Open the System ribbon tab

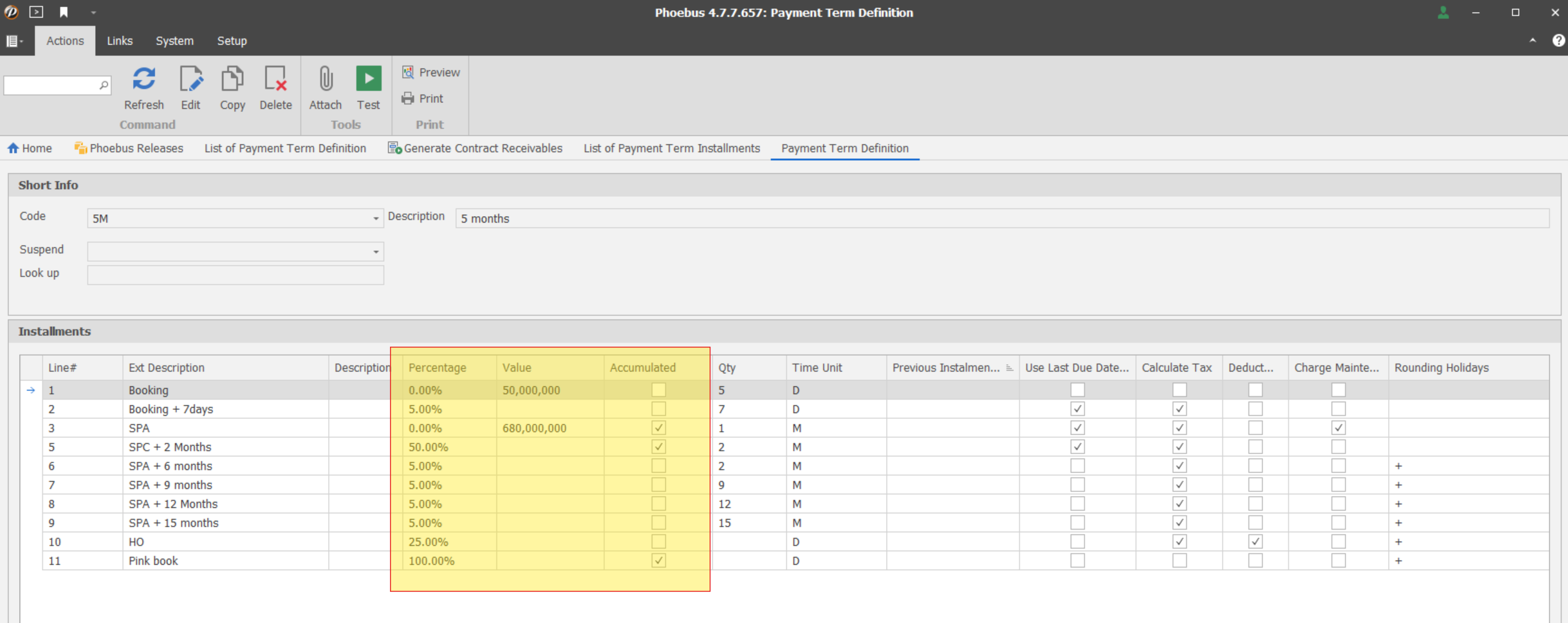175,41
